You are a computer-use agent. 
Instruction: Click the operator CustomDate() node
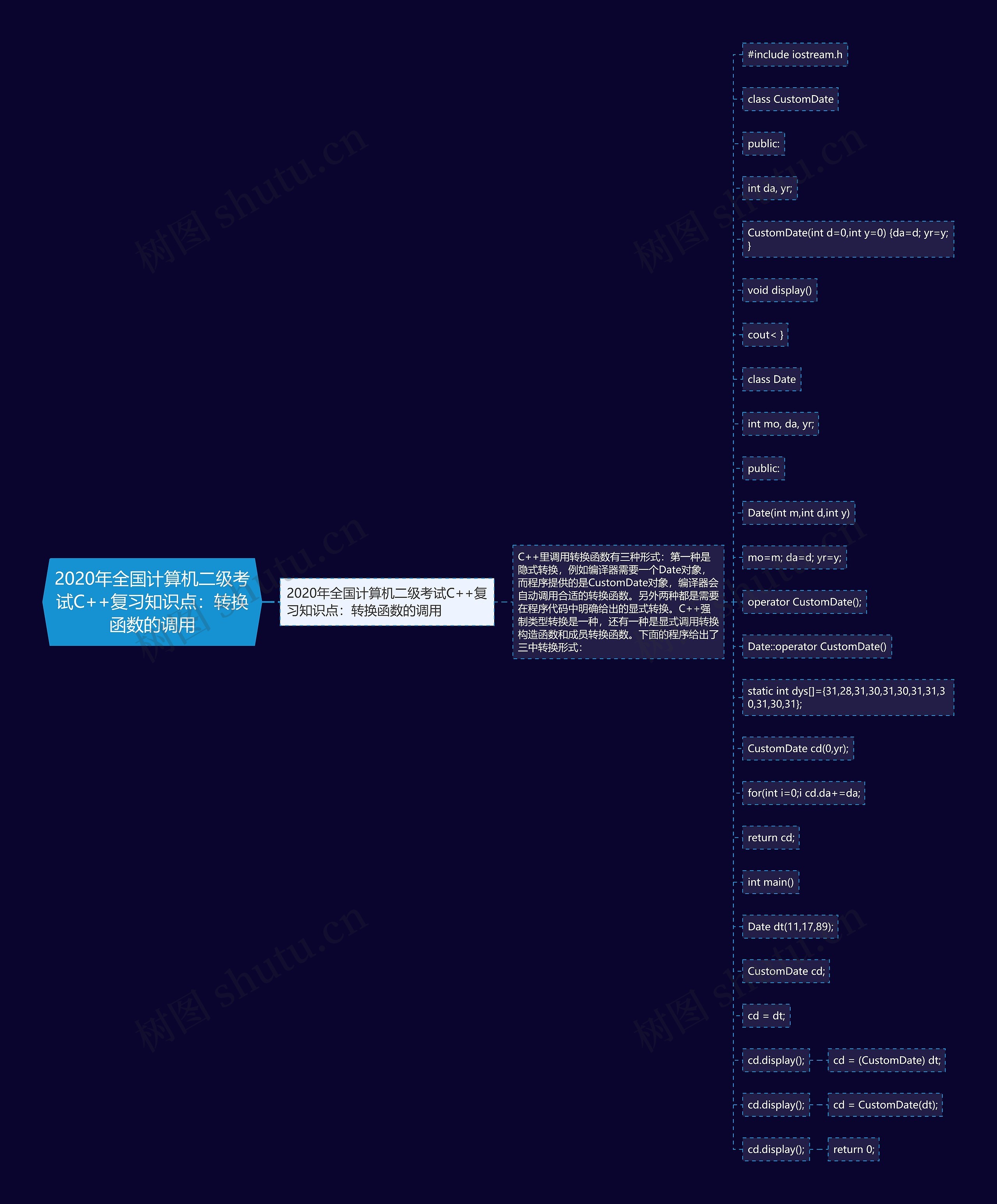click(805, 601)
